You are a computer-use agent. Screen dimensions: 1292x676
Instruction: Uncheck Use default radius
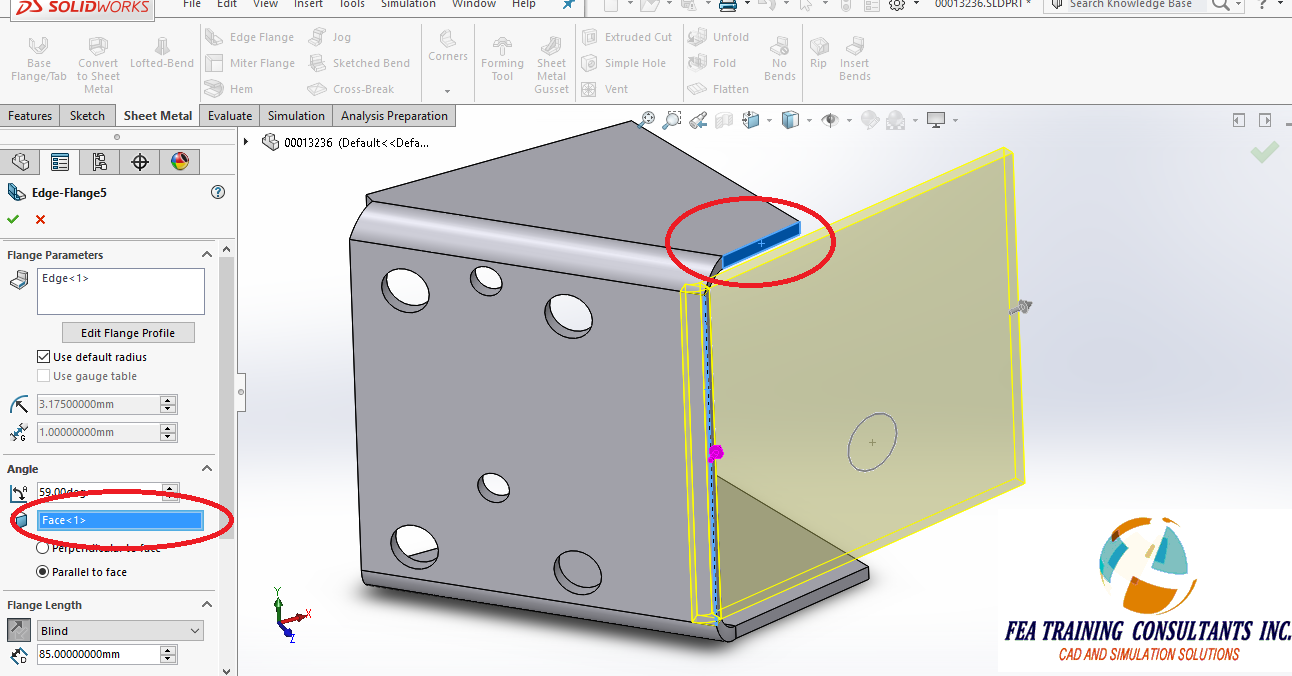(x=42, y=356)
